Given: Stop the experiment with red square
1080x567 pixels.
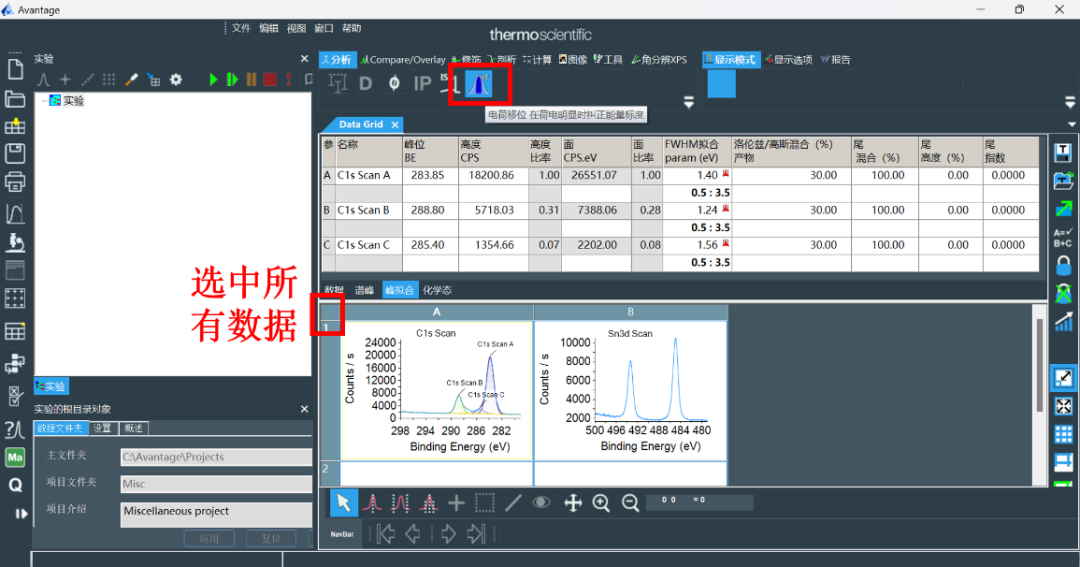Looking at the screenshot, I should pyautogui.click(x=270, y=80).
